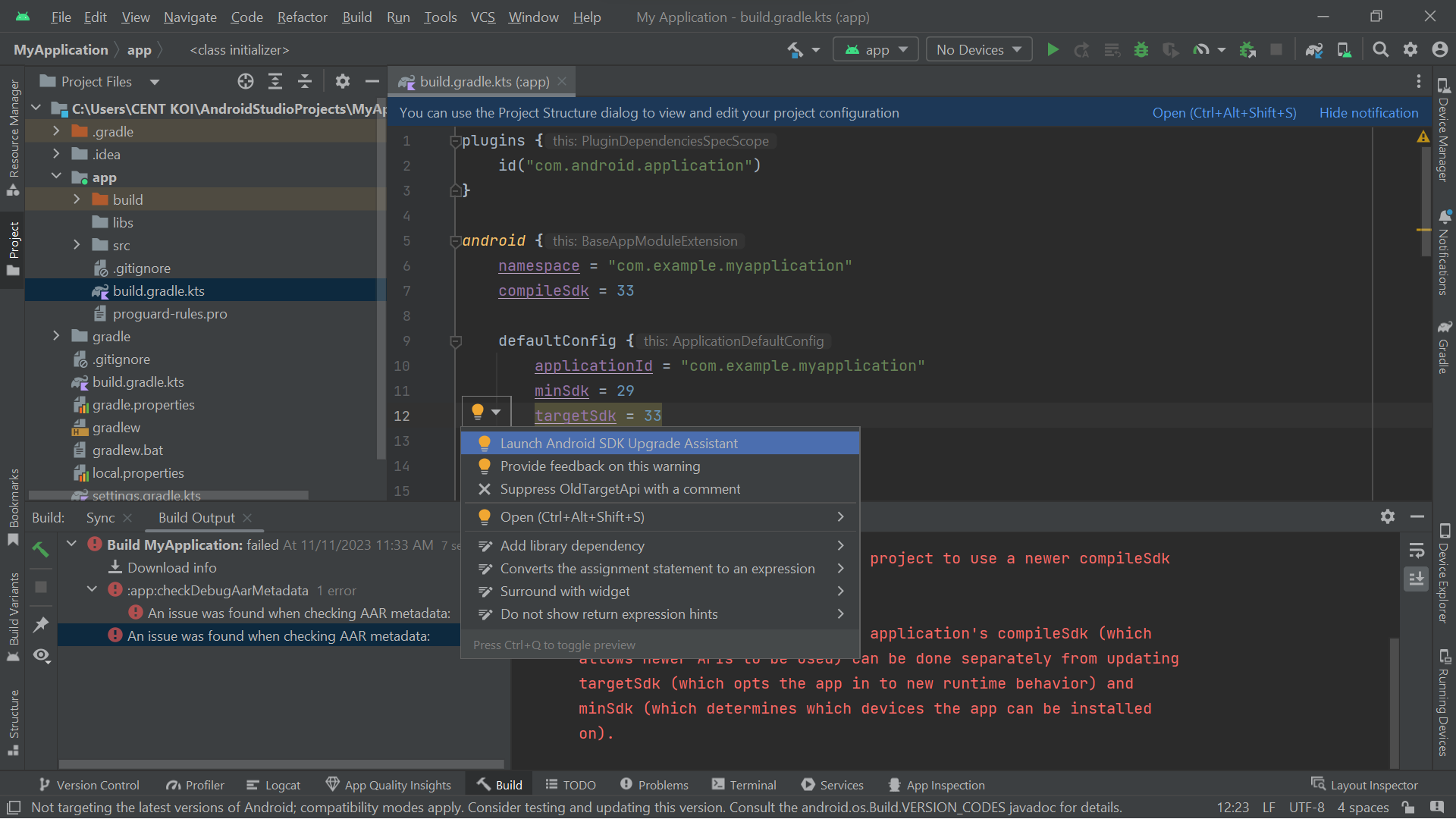Expand the src folder
Screen dimensions: 1456x819
pyautogui.click(x=77, y=245)
